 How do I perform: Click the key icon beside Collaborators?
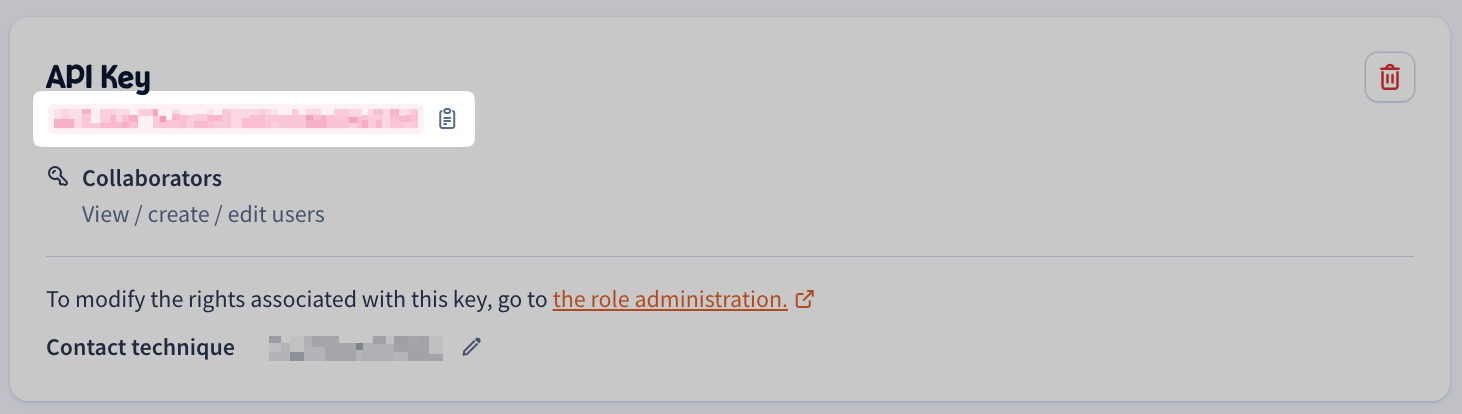(57, 177)
